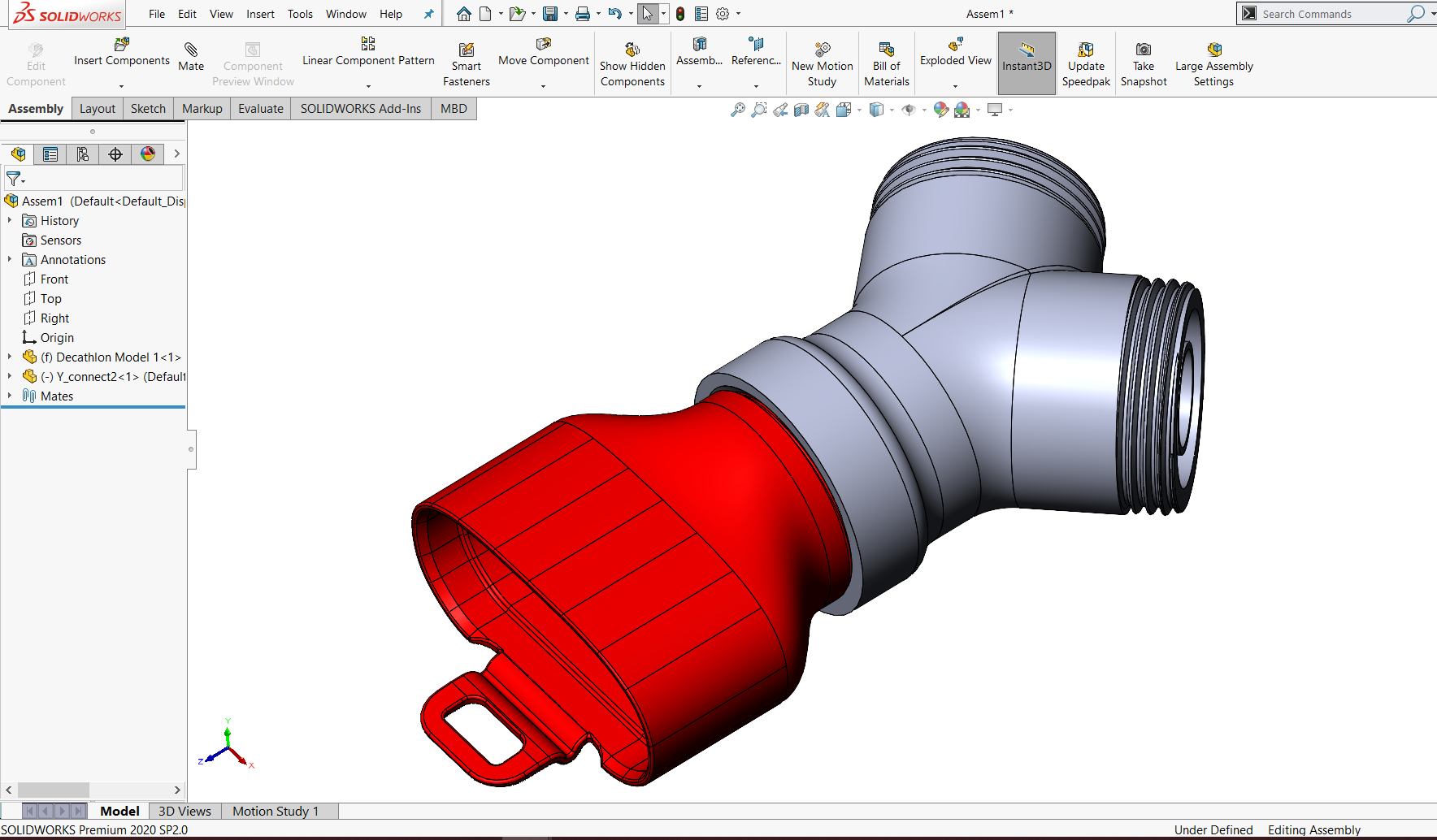
Task: Switch to the SOLIDWORKS Add-Ins tab
Action: pyautogui.click(x=361, y=109)
